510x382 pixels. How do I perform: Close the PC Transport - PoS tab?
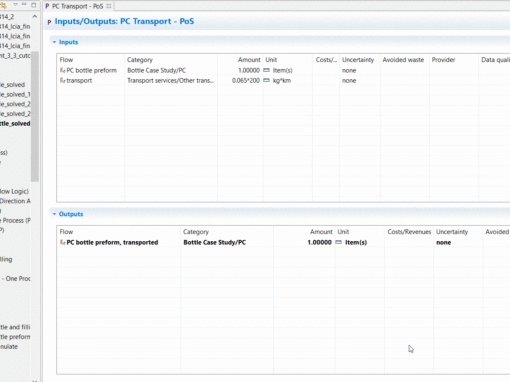(109, 6)
